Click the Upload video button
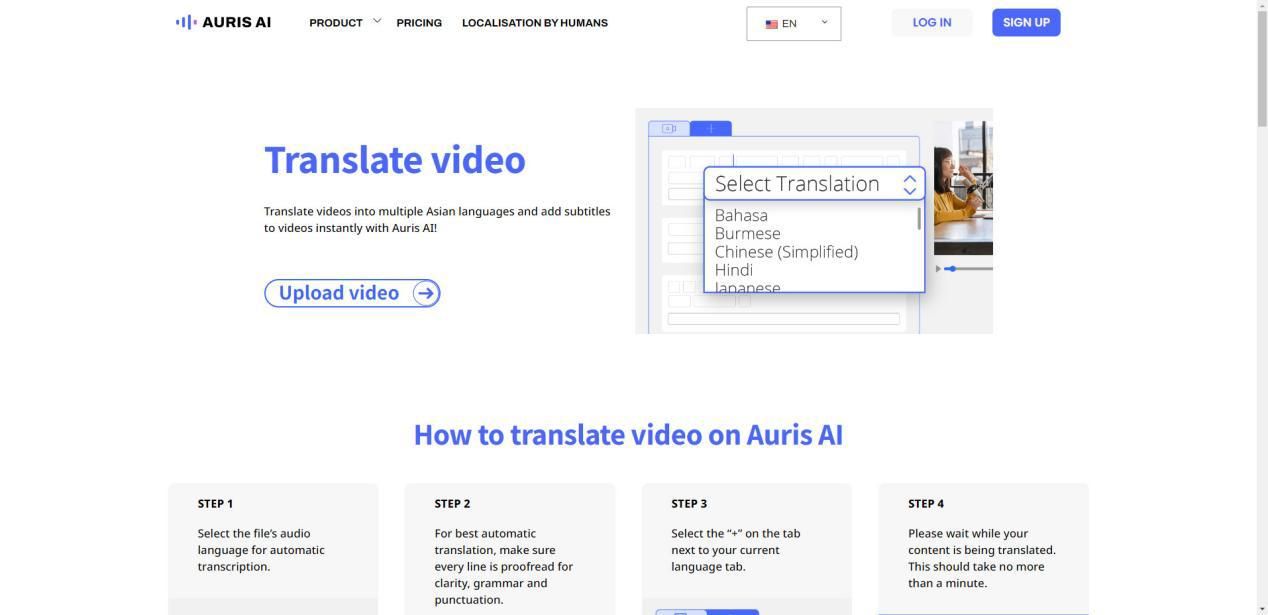The width and height of the screenshot is (1268, 615). point(352,293)
